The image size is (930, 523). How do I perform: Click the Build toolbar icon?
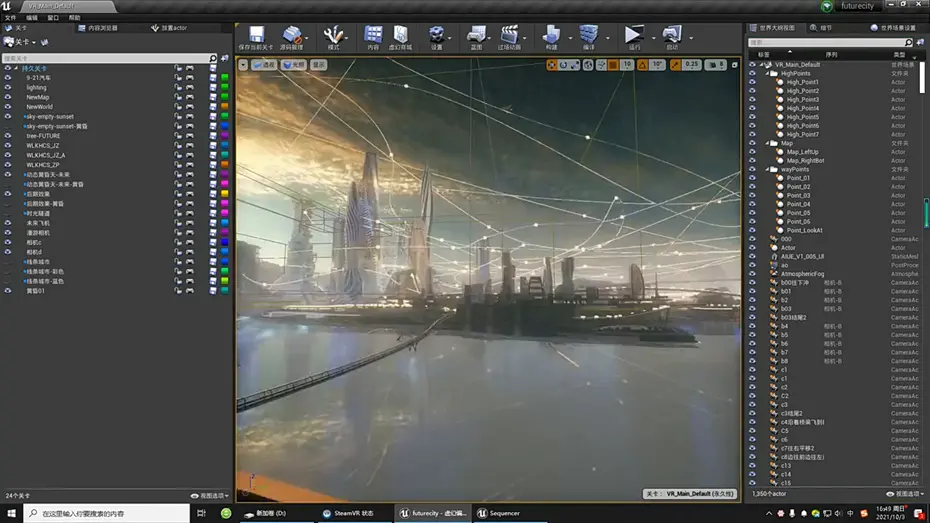pyautogui.click(x=552, y=37)
